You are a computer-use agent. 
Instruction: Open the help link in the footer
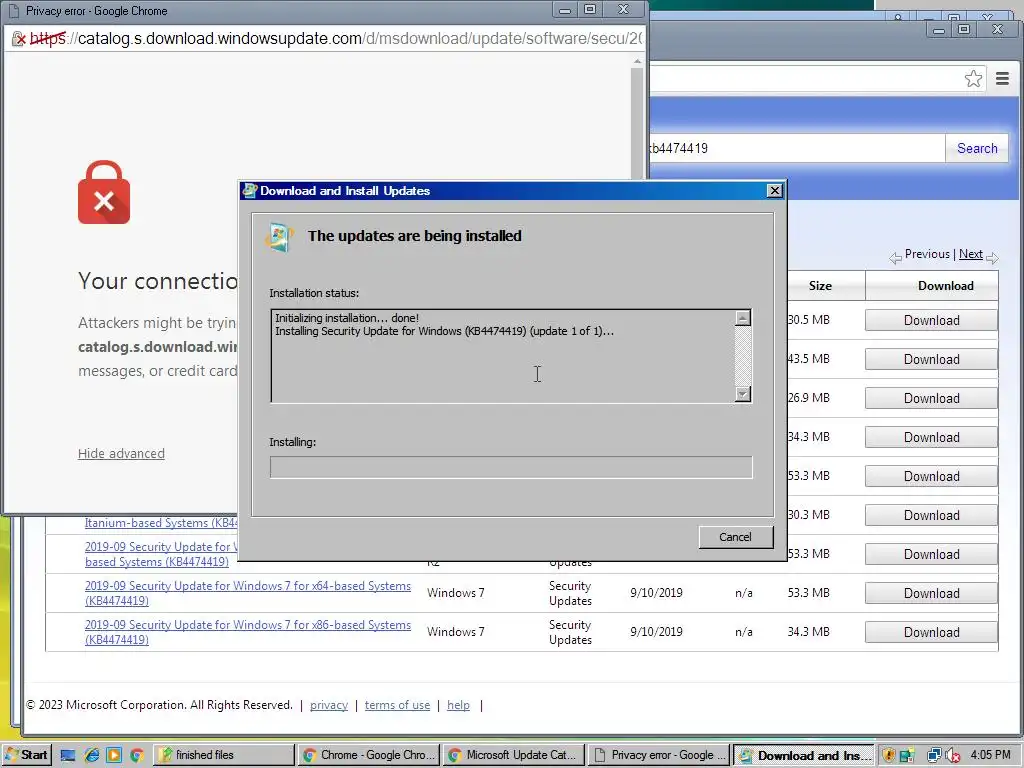tap(458, 705)
